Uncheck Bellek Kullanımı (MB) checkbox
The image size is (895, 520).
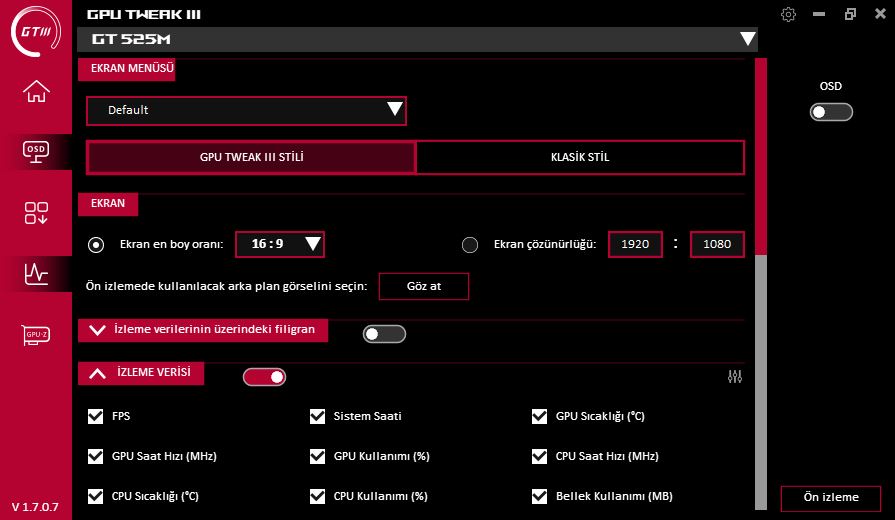click(539, 496)
